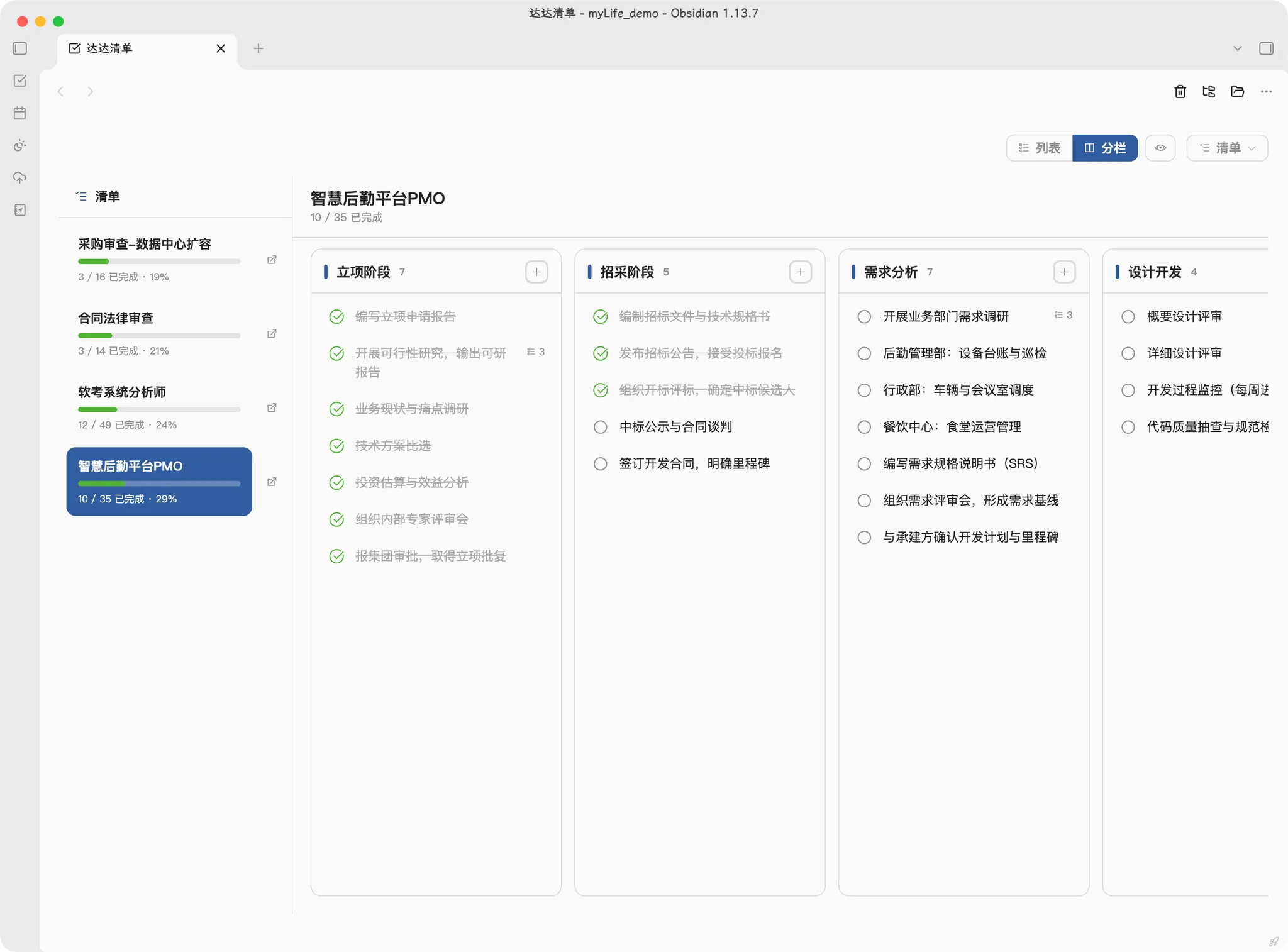Open external link for 合同法律审查
The height and width of the screenshot is (952, 1288).
pyautogui.click(x=272, y=334)
